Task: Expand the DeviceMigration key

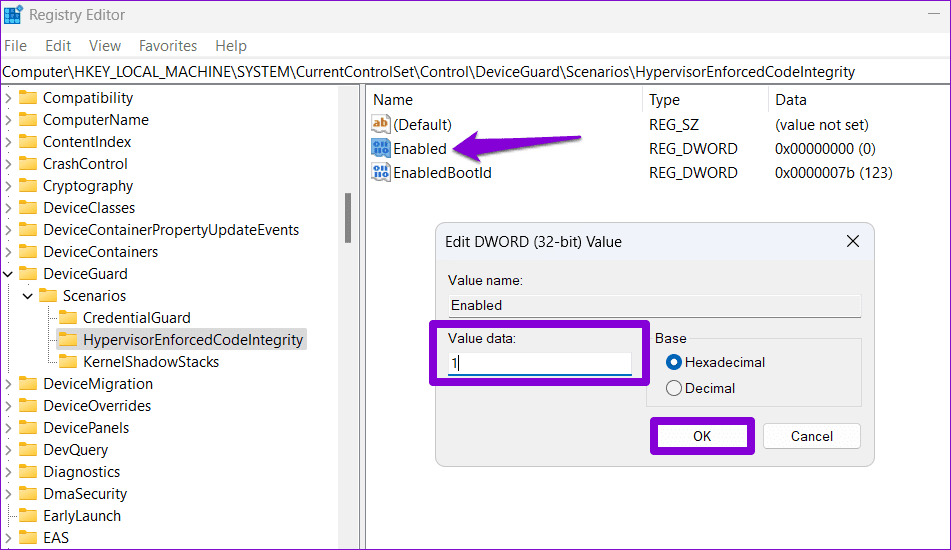Action: tap(8, 383)
